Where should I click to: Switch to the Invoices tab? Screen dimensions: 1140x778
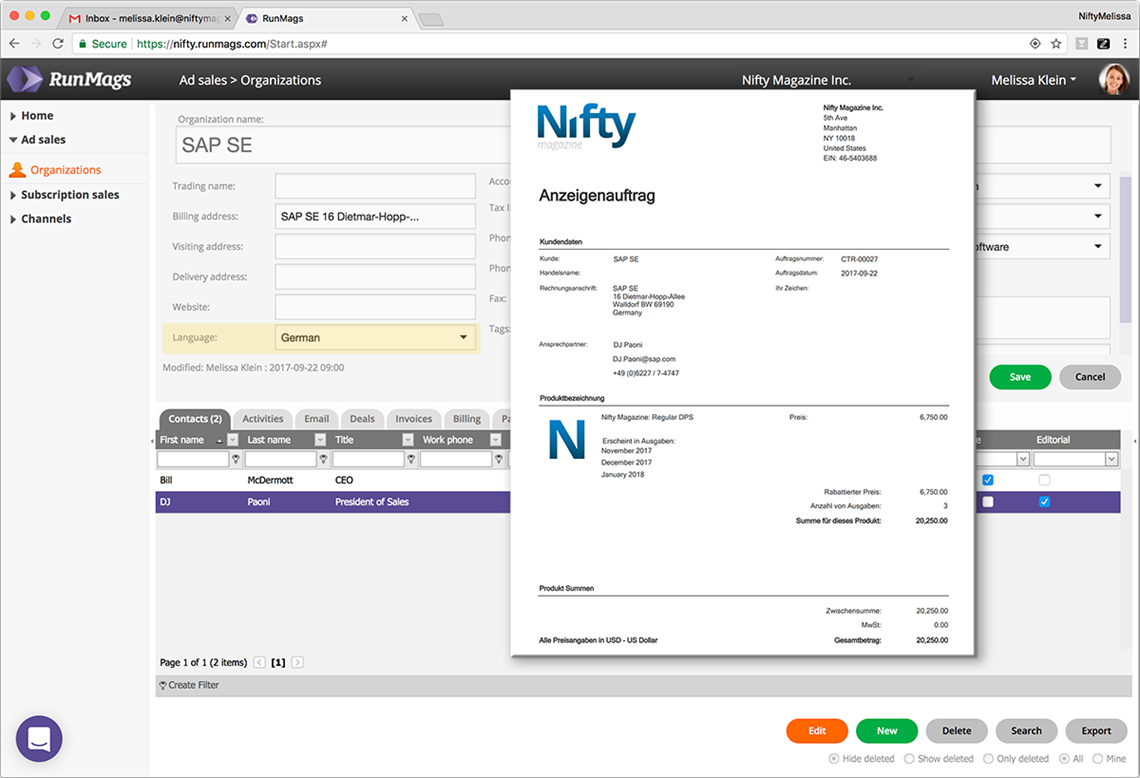[414, 419]
